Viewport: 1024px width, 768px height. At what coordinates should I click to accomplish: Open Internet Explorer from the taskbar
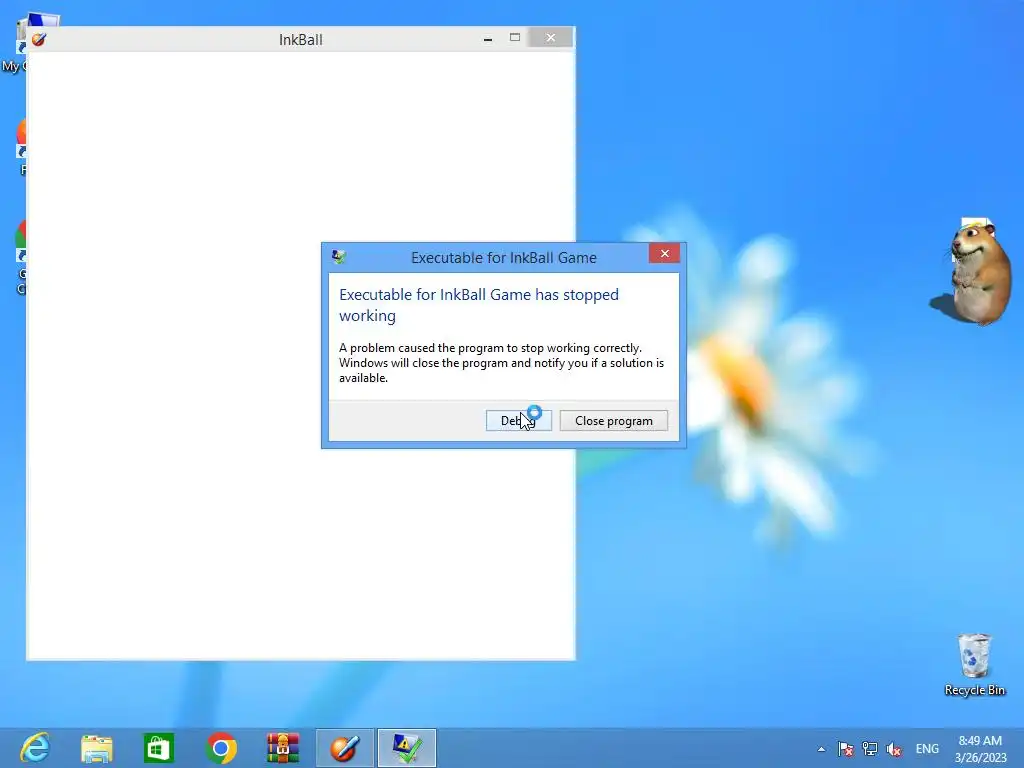(35, 748)
